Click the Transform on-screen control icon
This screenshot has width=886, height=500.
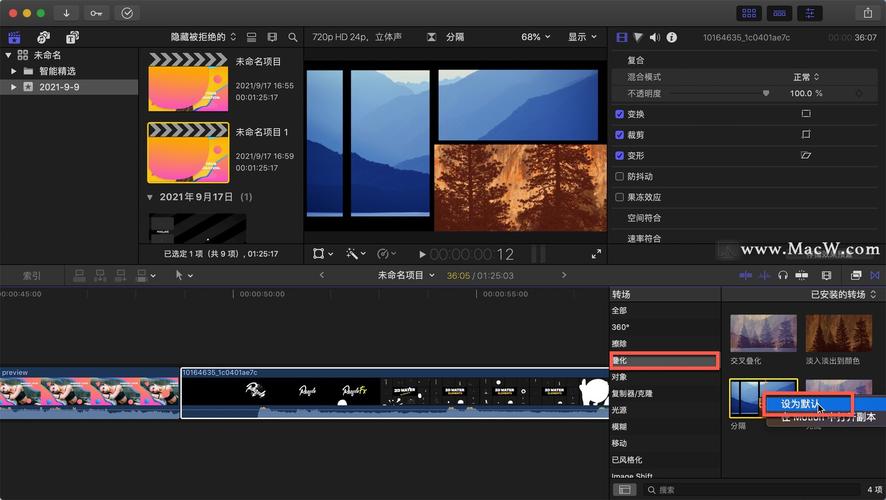tap(806, 114)
